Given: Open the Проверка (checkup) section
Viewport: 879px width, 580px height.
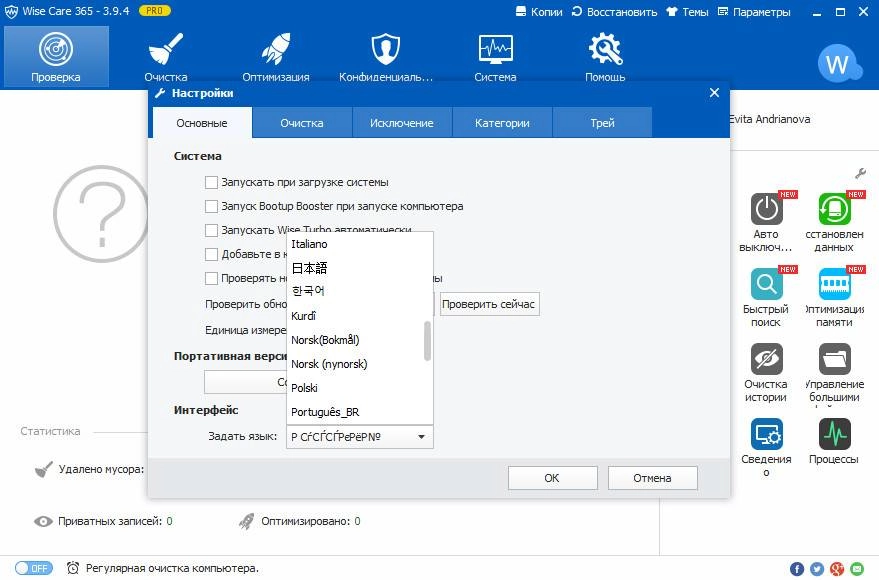Looking at the screenshot, I should pyautogui.click(x=56, y=57).
